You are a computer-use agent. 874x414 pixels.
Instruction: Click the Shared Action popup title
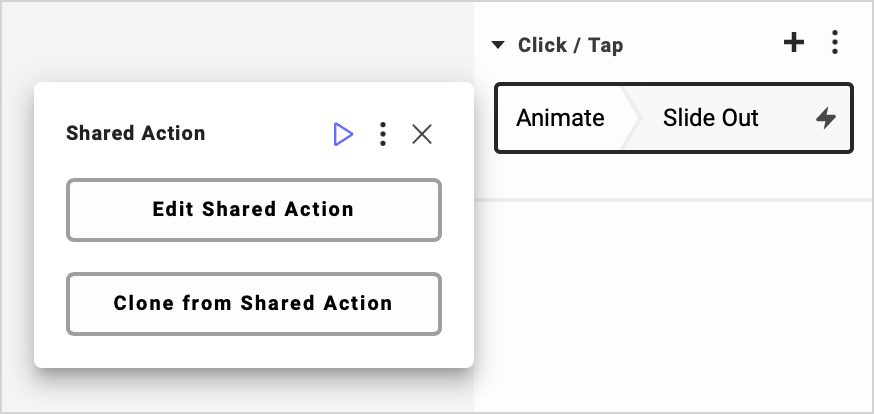point(135,133)
